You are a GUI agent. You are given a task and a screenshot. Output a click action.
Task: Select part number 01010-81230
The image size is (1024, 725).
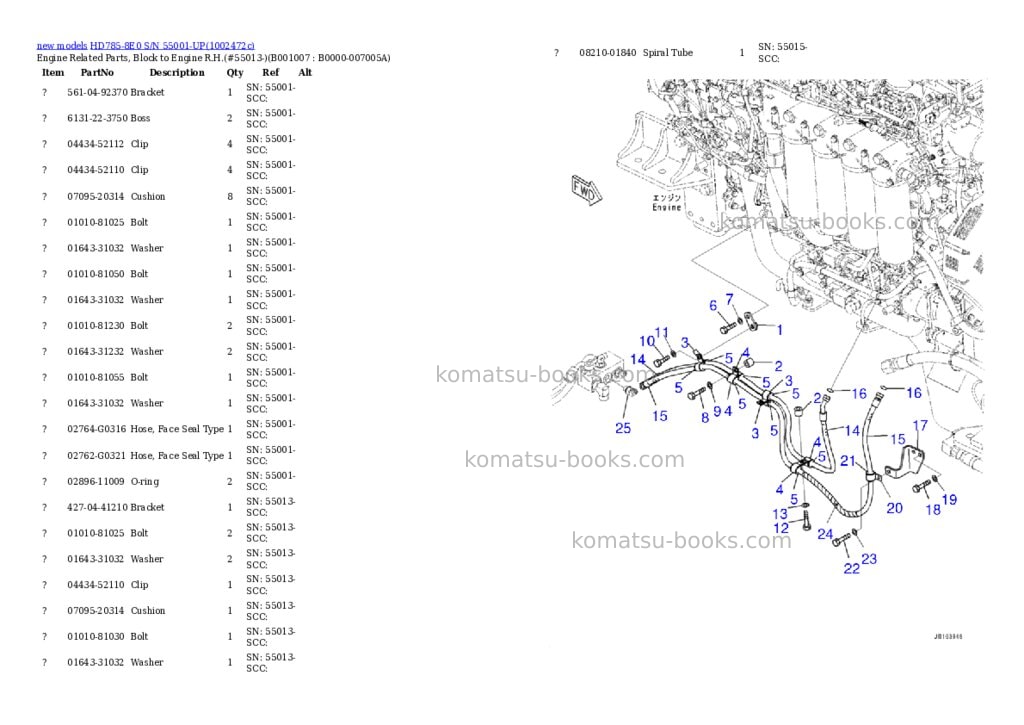[95, 325]
